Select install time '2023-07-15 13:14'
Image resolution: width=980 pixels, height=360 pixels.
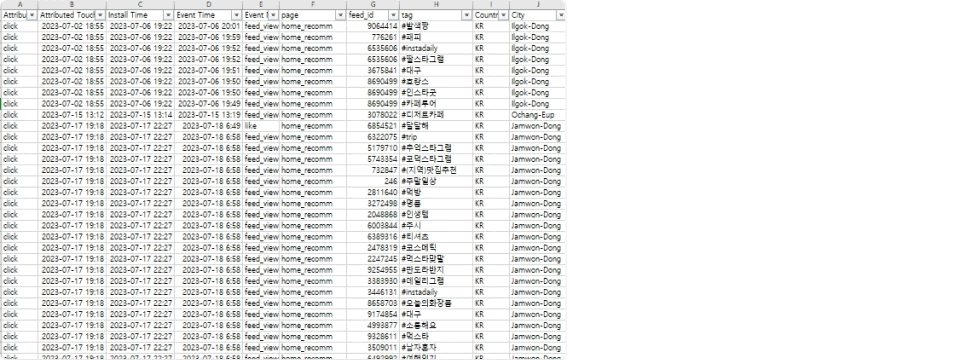[x=140, y=114]
